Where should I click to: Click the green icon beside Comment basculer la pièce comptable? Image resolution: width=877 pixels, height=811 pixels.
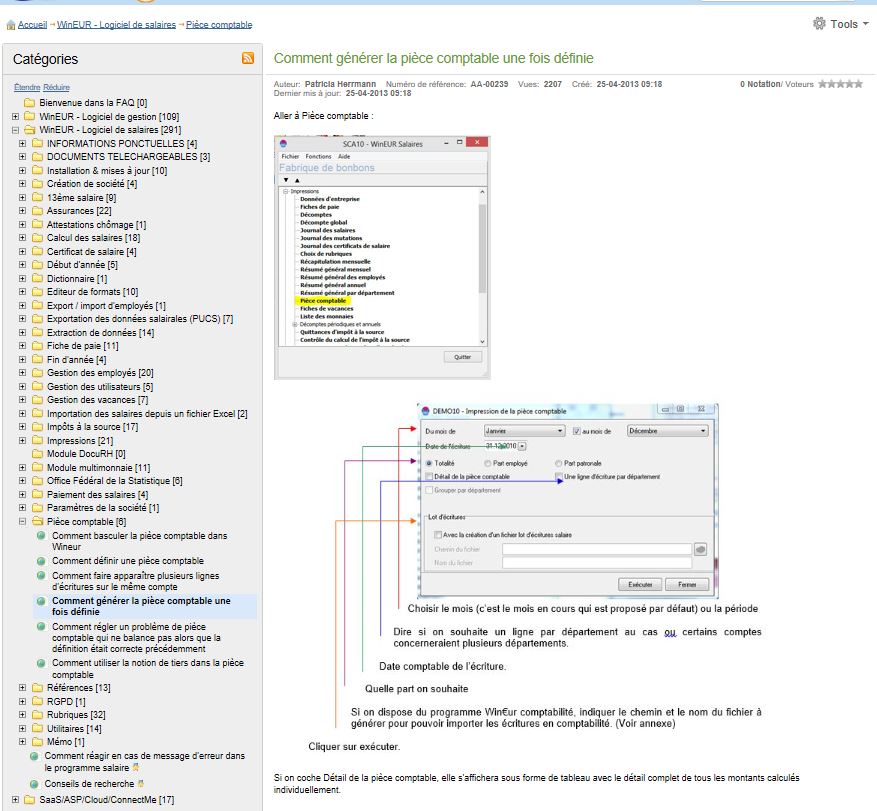(41, 536)
